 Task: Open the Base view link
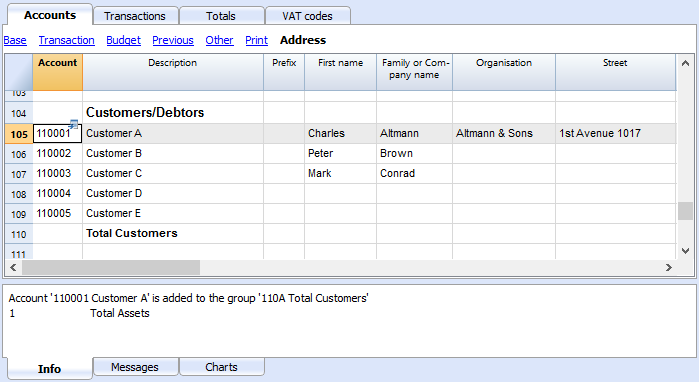point(15,40)
